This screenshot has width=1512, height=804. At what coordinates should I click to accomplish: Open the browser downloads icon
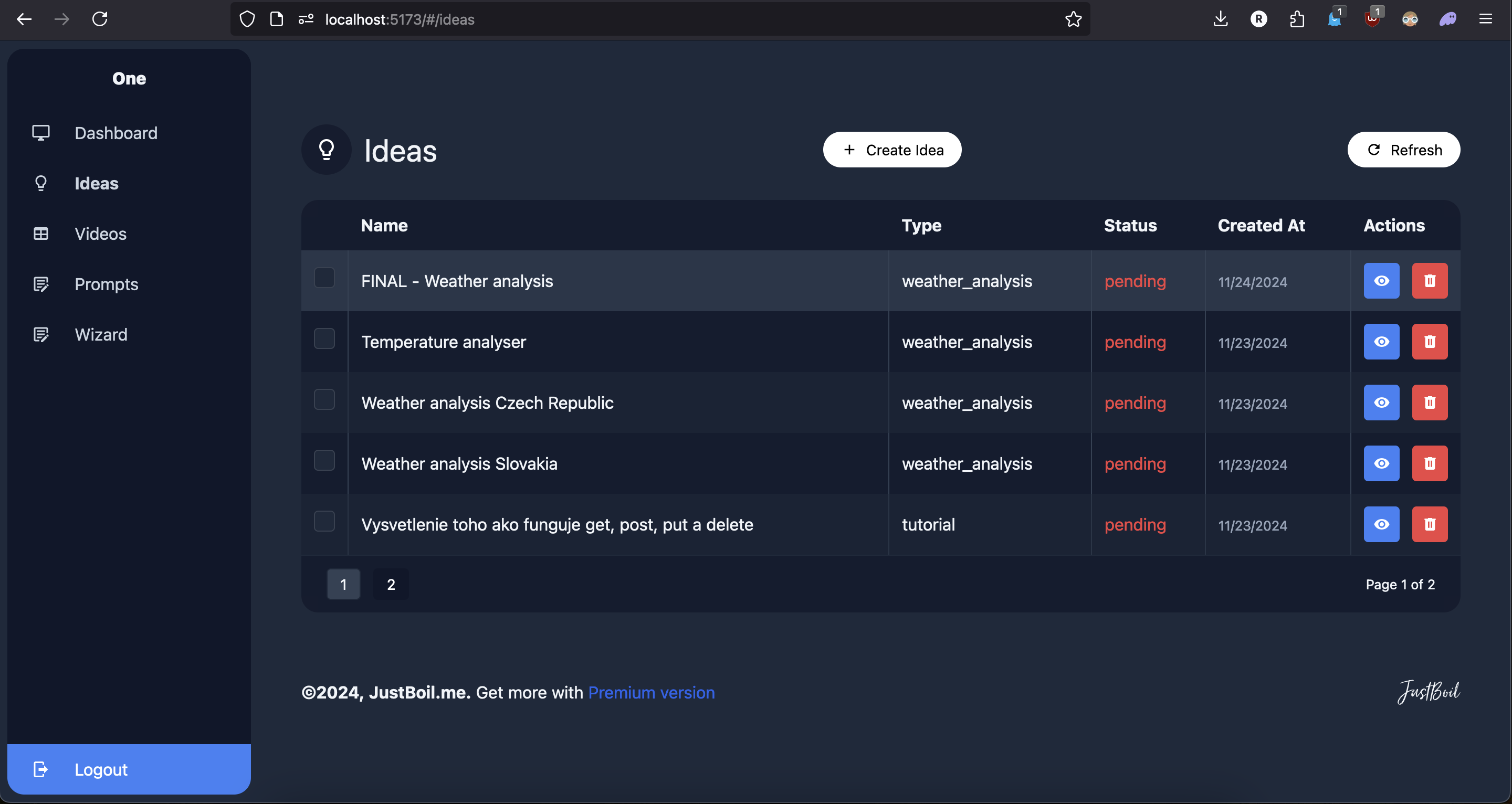click(x=1220, y=19)
